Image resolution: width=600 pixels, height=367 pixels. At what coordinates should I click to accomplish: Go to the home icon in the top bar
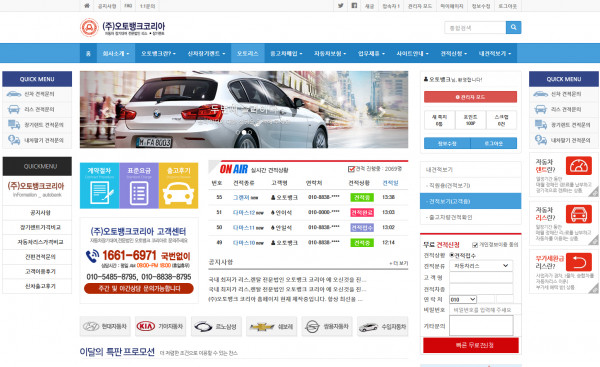click(87, 6)
